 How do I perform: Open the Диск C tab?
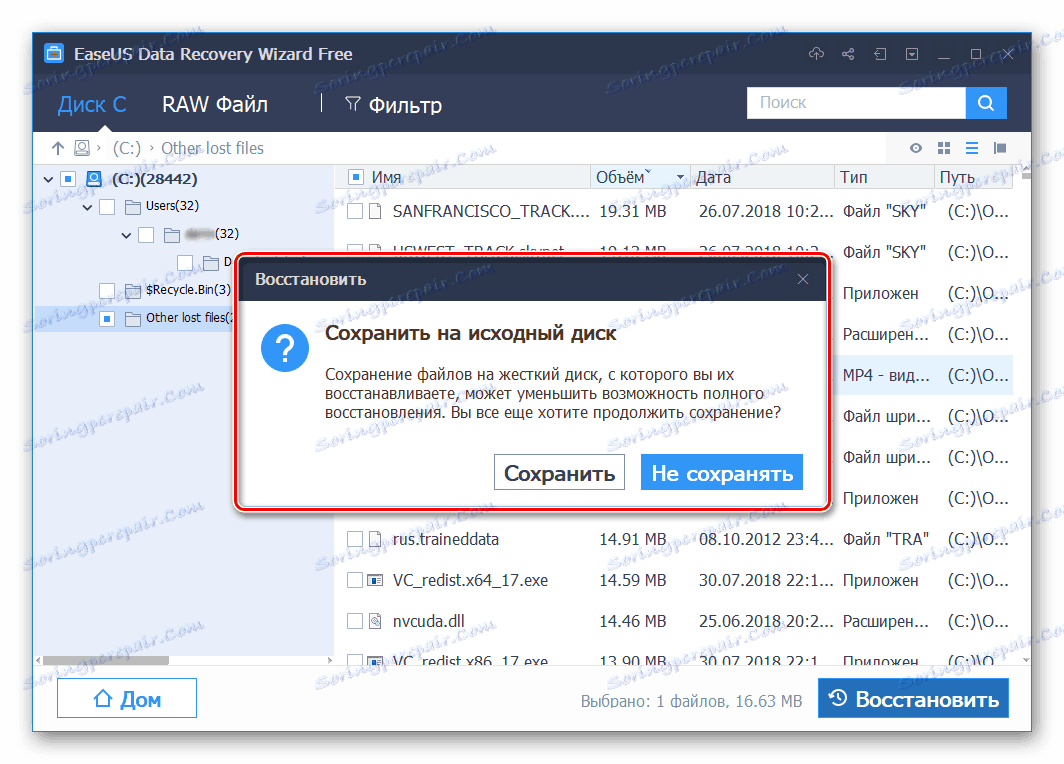pos(92,104)
